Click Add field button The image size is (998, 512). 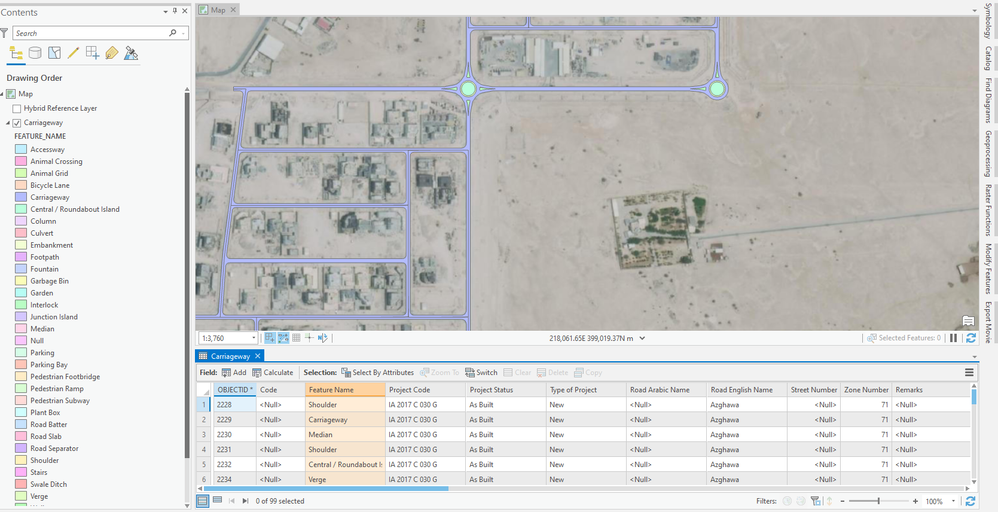coord(234,373)
